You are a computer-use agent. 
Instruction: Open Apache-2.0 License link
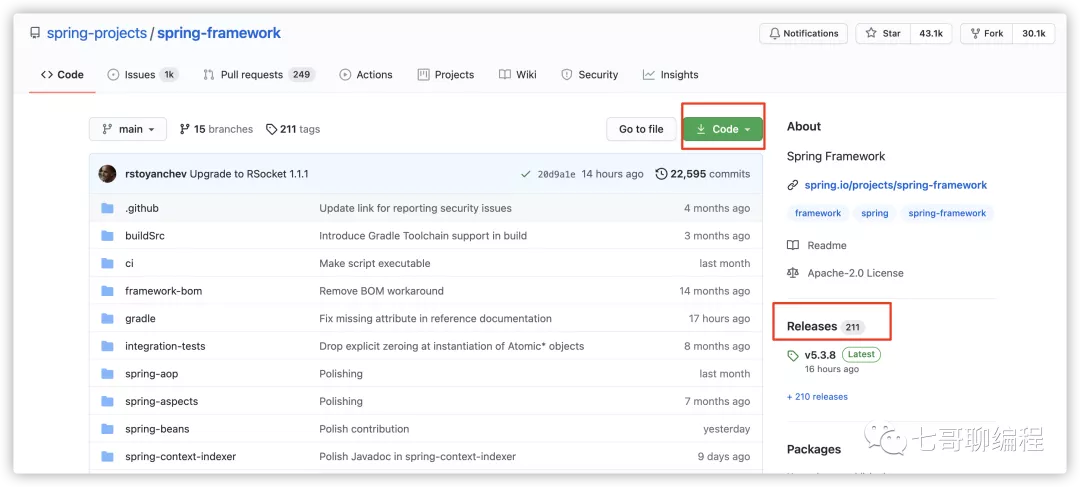[x=855, y=273]
